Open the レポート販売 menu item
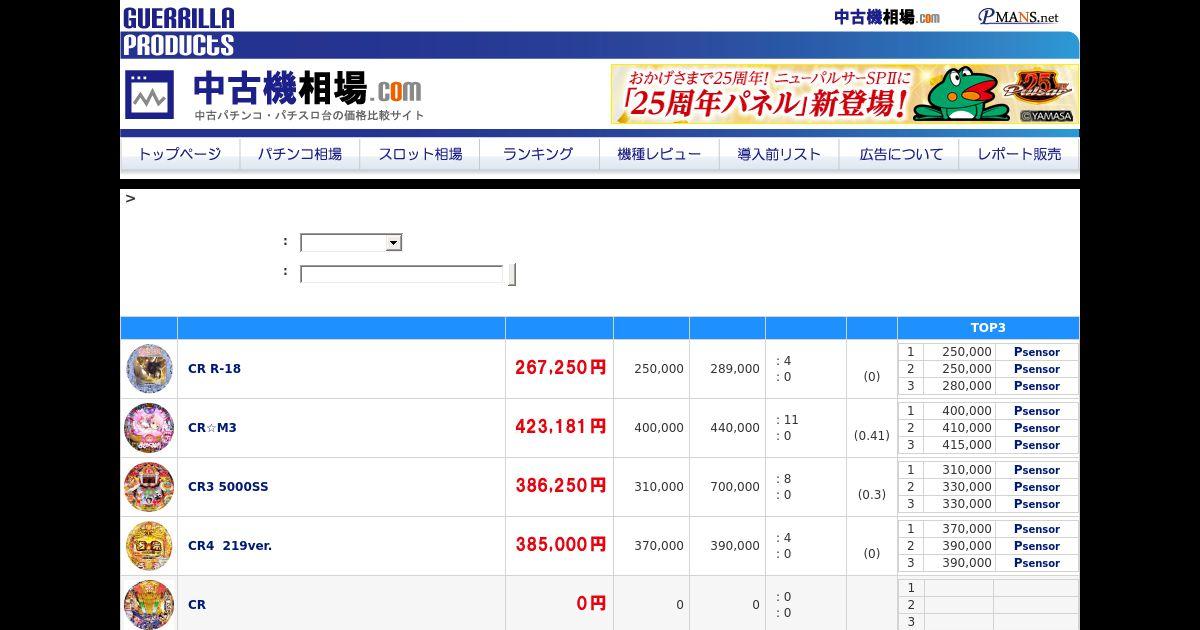Screen dimensions: 1200x630 pos(1019,154)
